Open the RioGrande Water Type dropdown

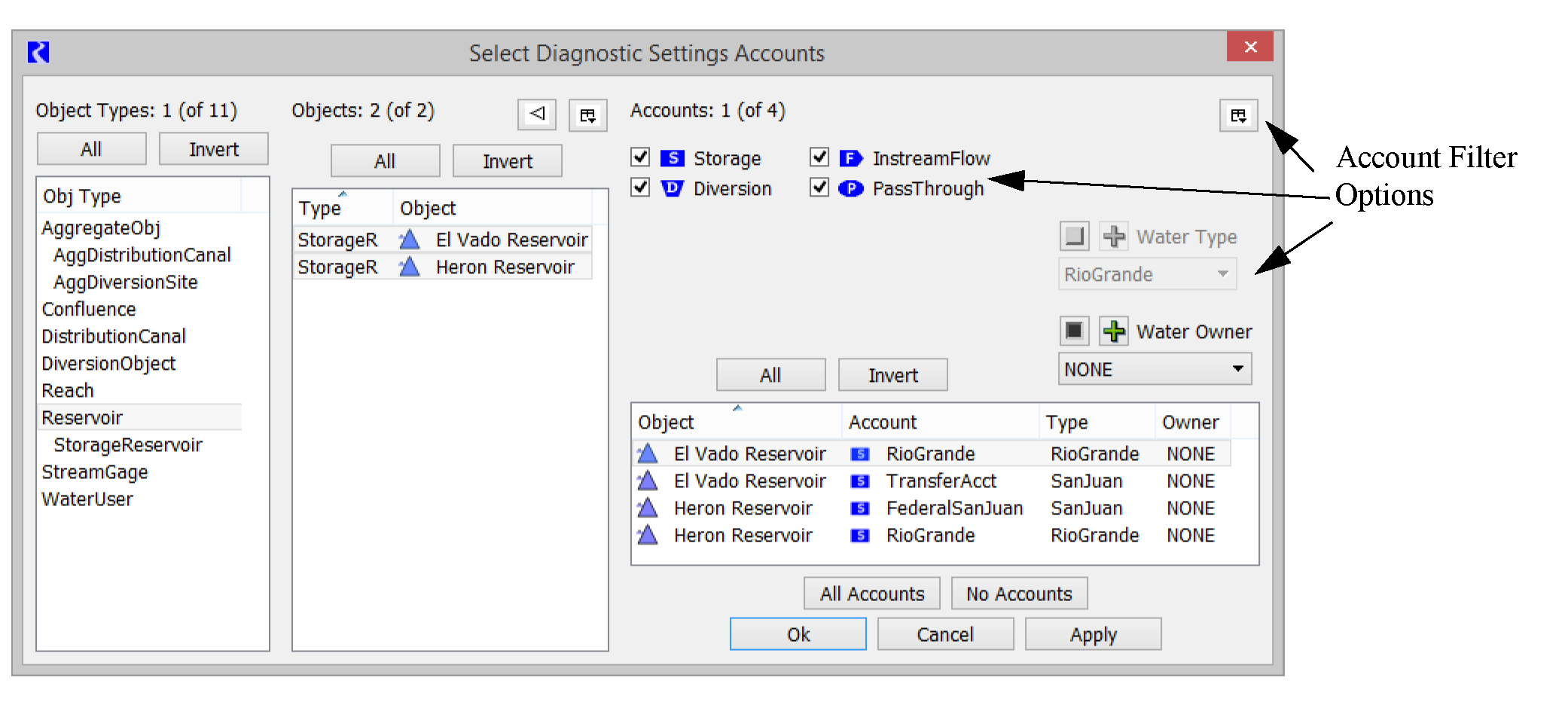(1146, 274)
